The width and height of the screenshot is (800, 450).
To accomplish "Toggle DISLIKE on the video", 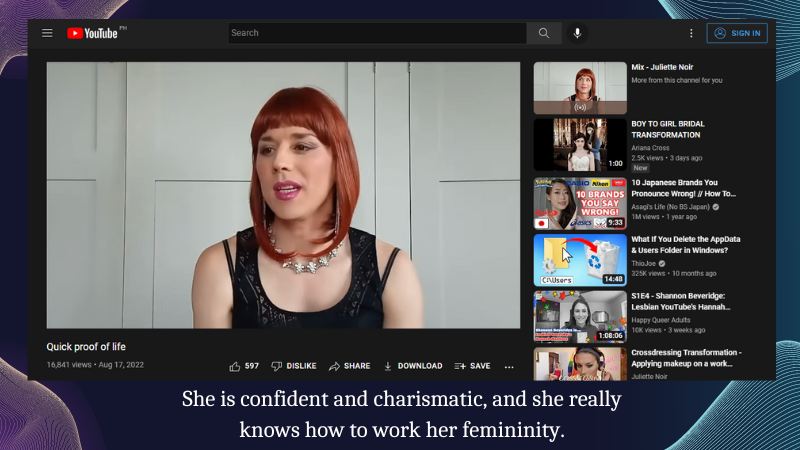I will click(293, 366).
